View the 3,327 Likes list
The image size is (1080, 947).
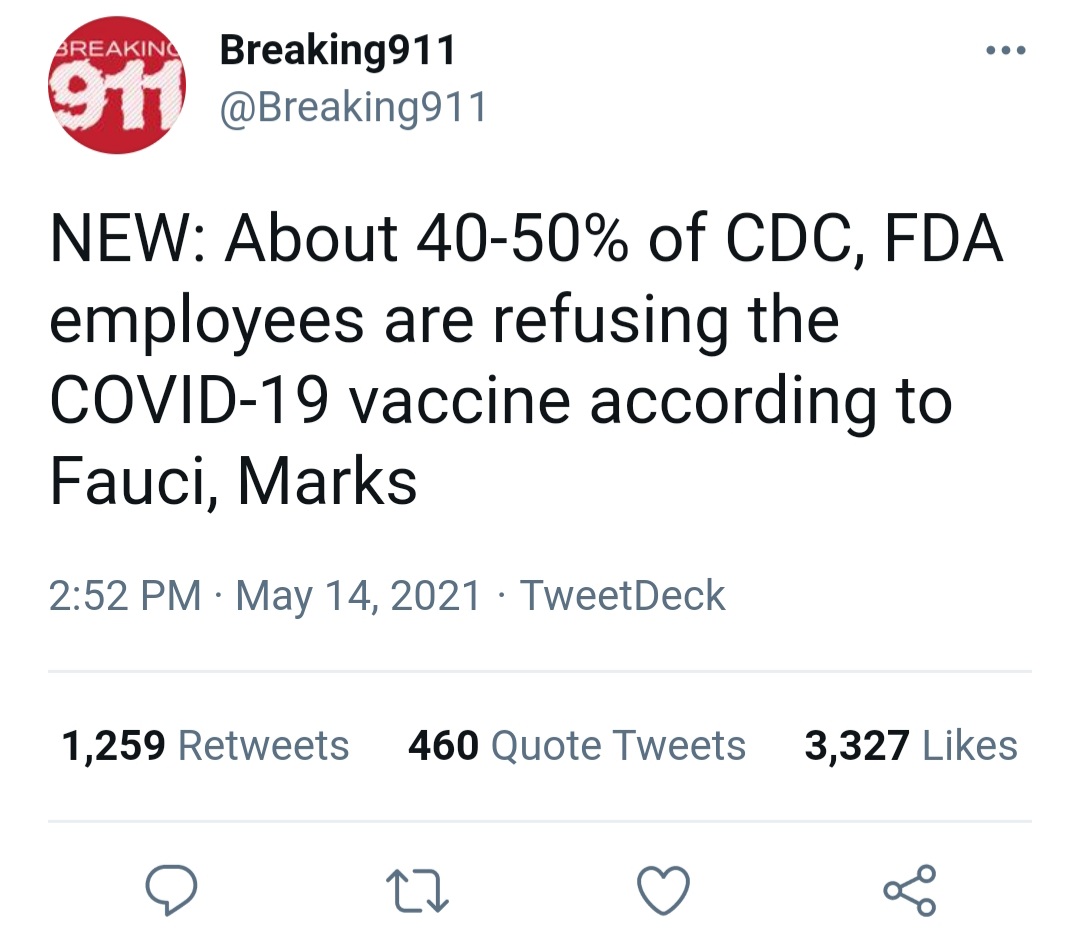911,746
